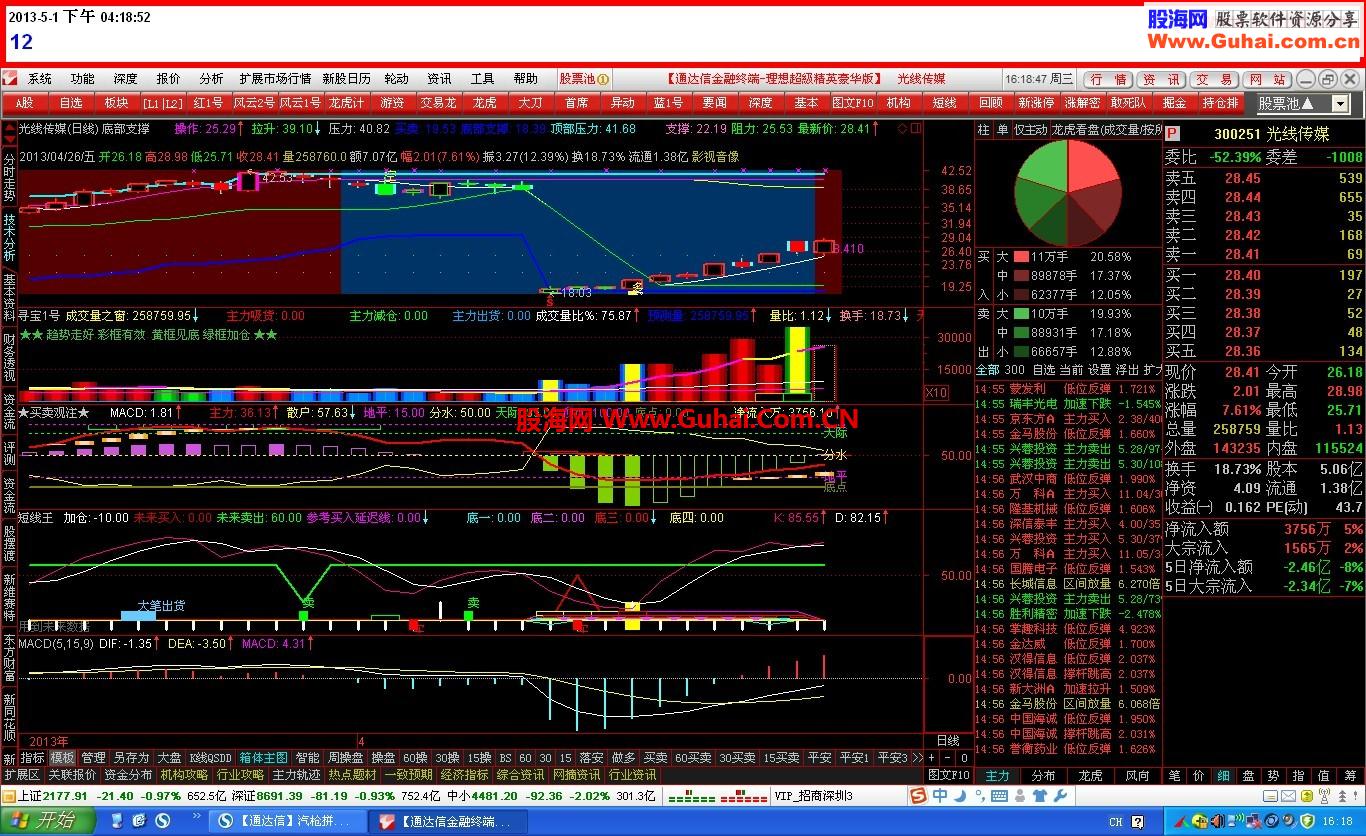This screenshot has height=836, width=1366.
Task: Open the 开始 Start button
Action: pos(48,821)
